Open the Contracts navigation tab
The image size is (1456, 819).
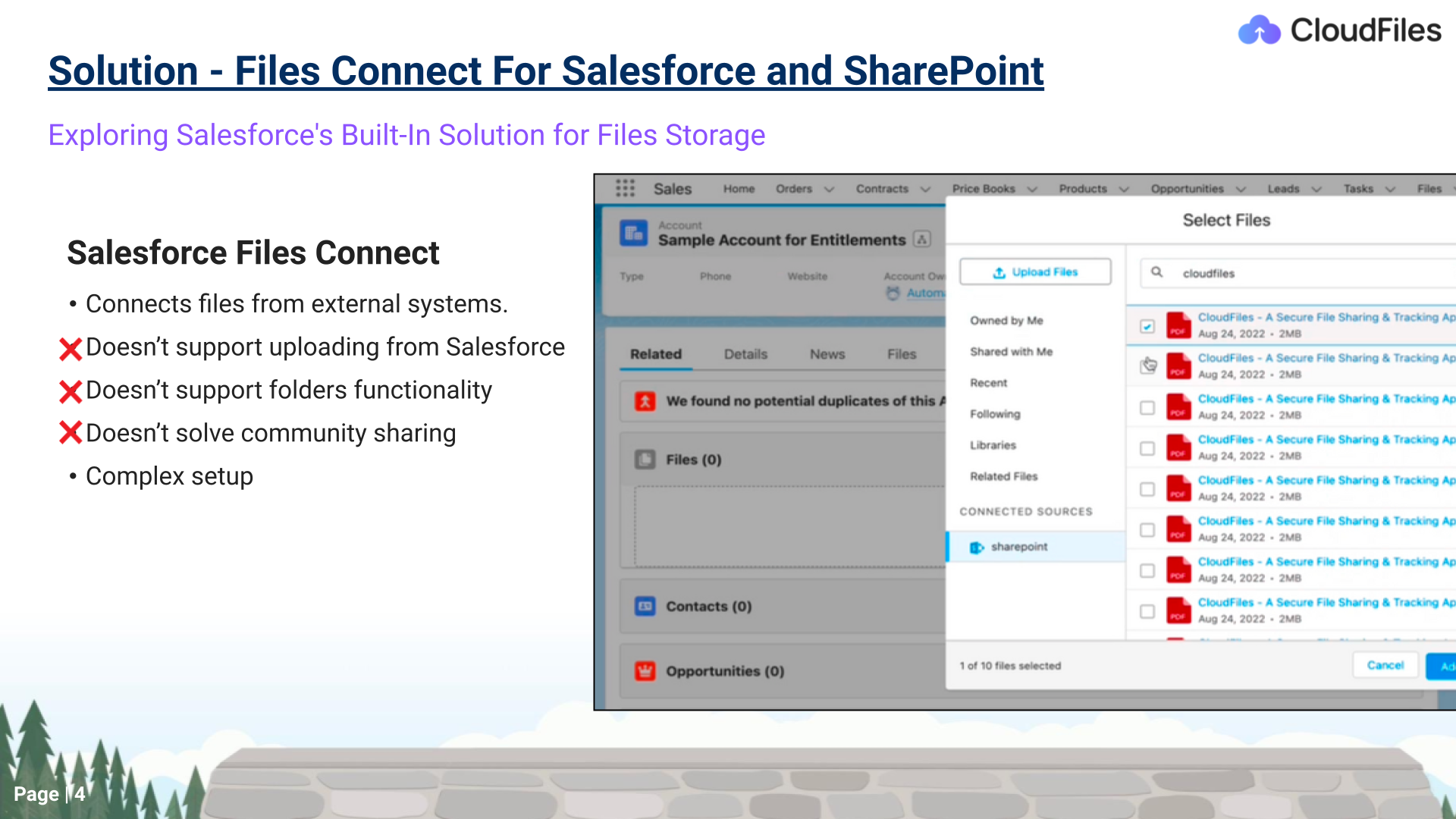point(882,189)
